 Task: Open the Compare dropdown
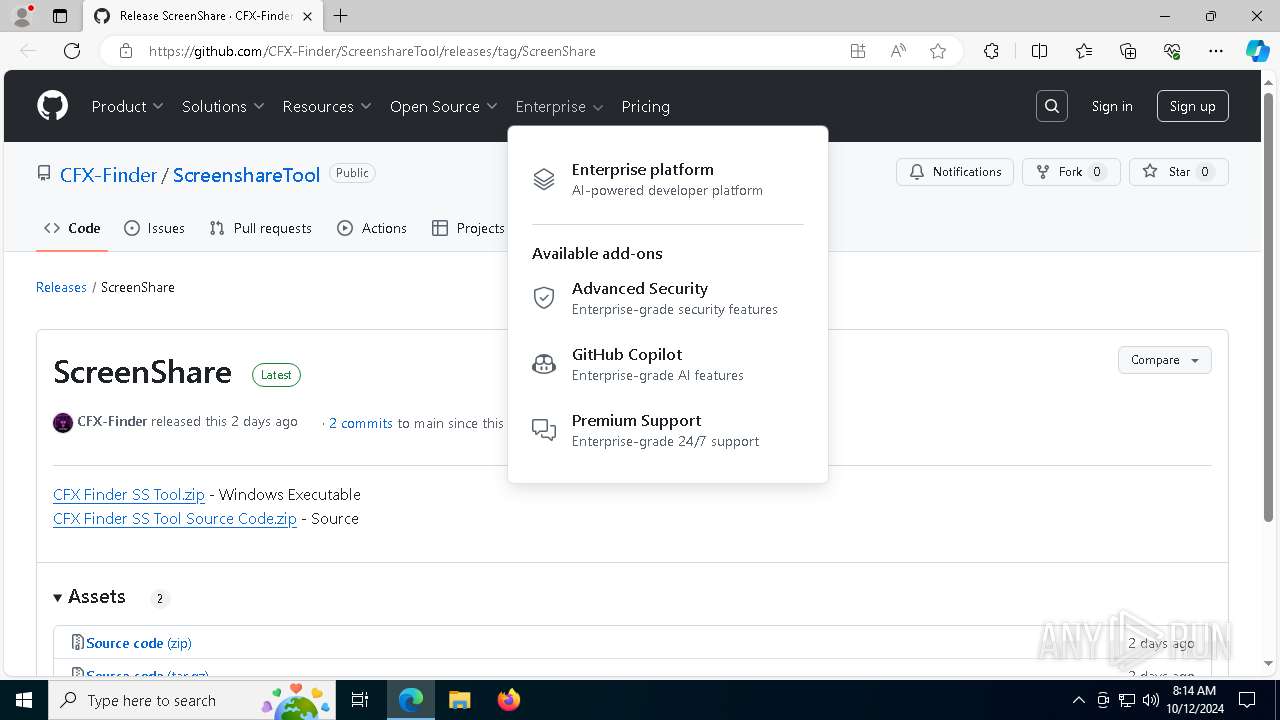pyautogui.click(x=1164, y=360)
